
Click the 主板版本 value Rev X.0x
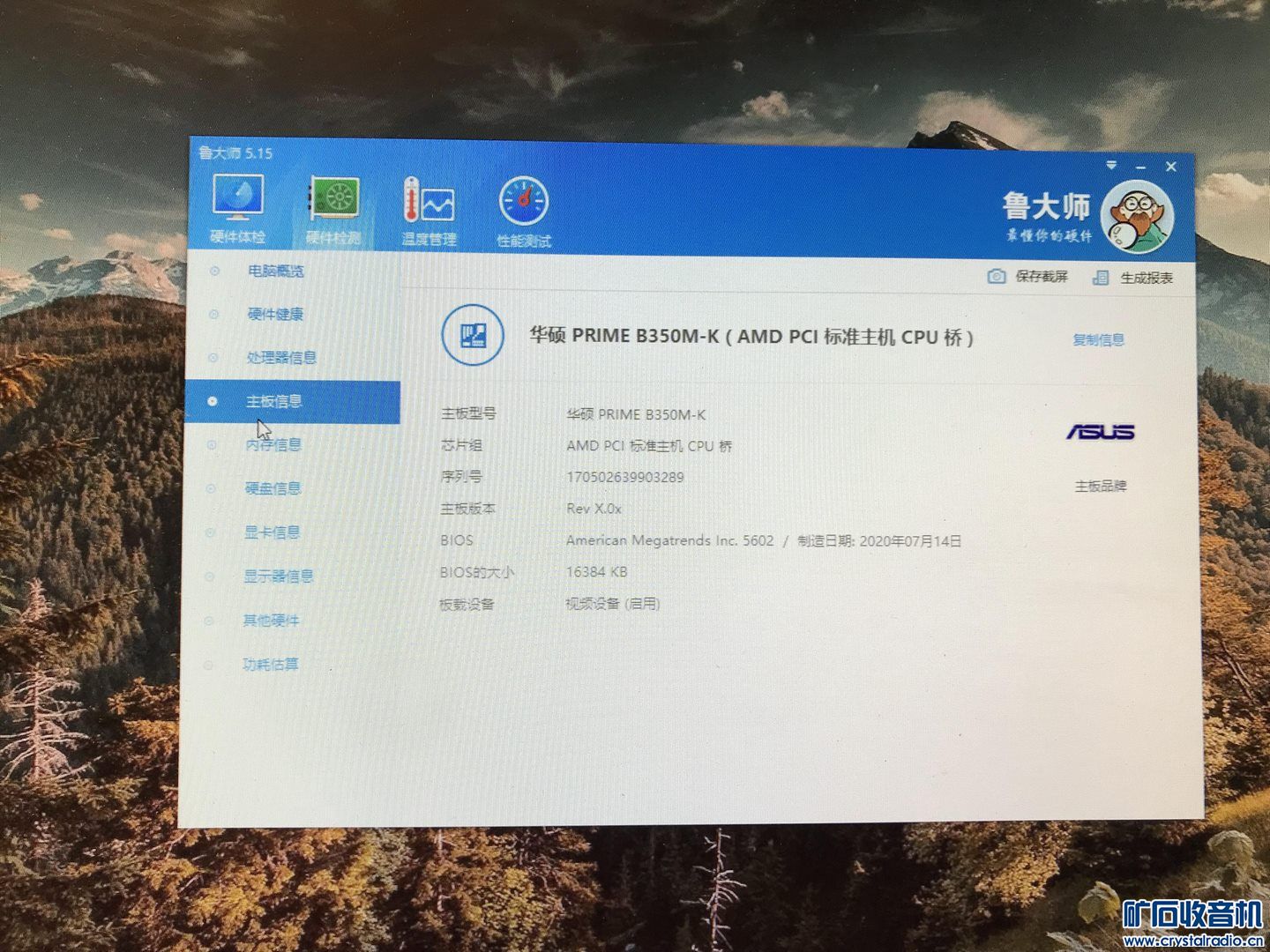pyautogui.click(x=594, y=509)
